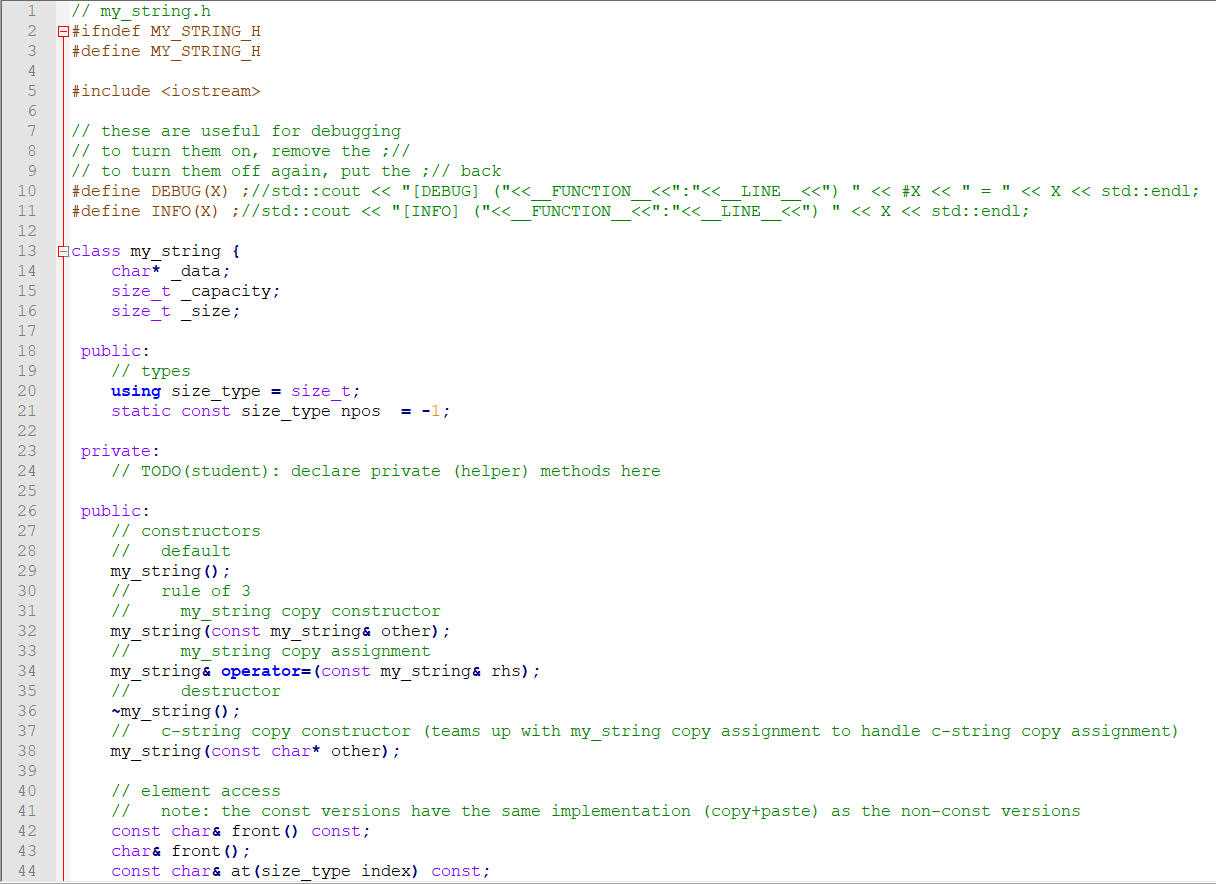Click on "#define MY_STRING_H" text

pos(166,51)
